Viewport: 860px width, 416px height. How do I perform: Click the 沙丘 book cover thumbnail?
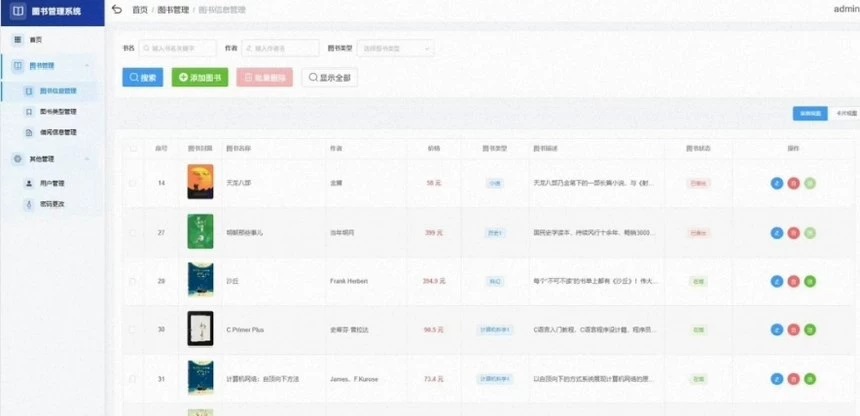(200, 280)
